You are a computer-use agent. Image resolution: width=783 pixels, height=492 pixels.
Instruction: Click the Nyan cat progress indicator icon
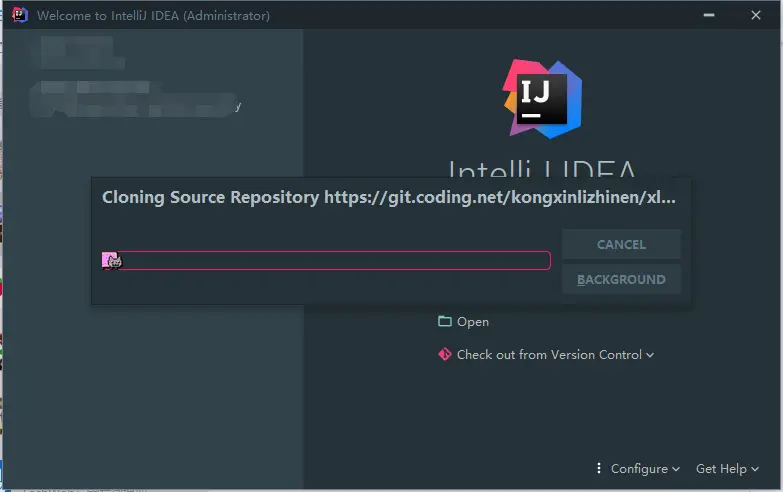tap(112, 260)
